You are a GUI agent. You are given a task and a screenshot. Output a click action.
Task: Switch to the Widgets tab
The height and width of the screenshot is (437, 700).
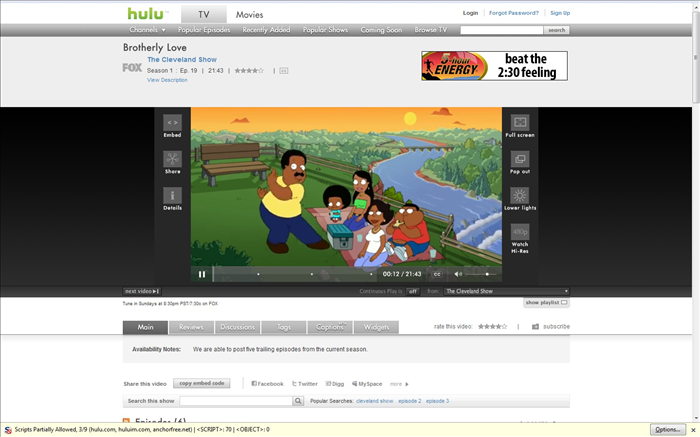click(376, 327)
